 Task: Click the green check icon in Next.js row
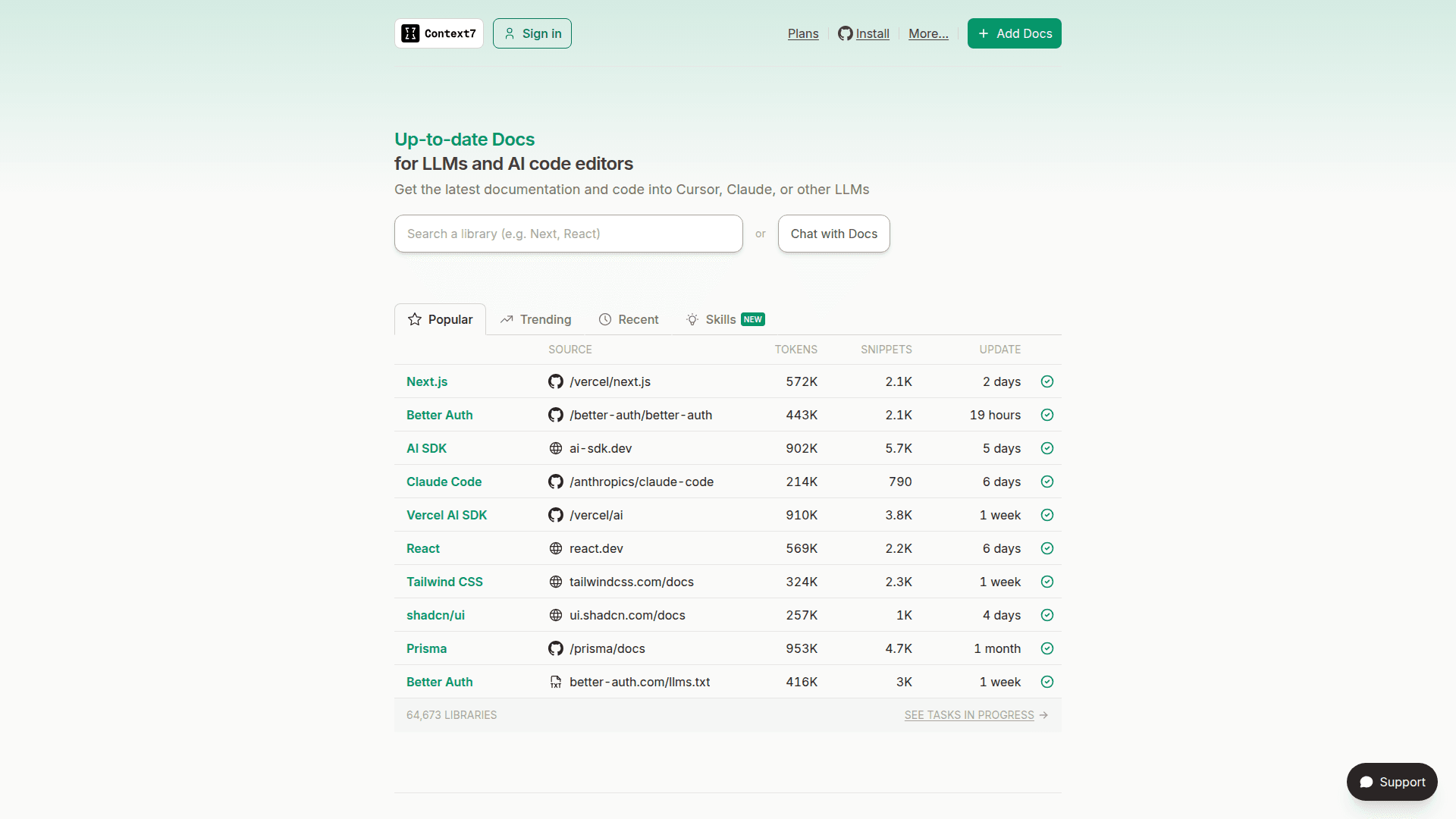[1047, 381]
